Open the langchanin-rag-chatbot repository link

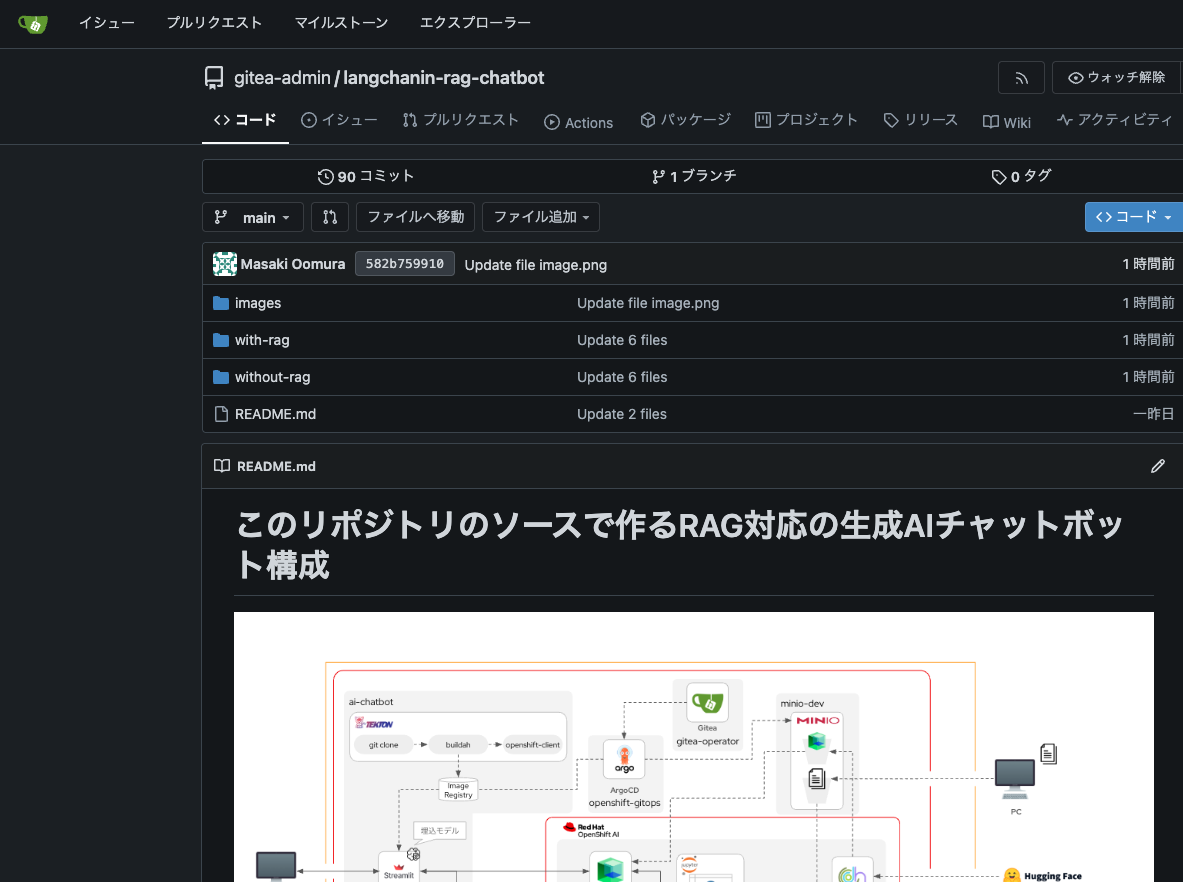point(444,78)
